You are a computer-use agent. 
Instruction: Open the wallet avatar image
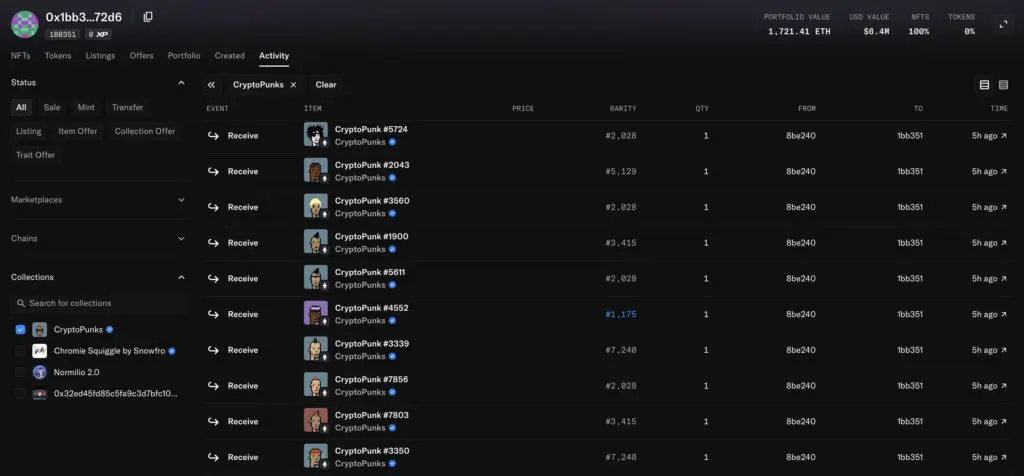click(25, 24)
